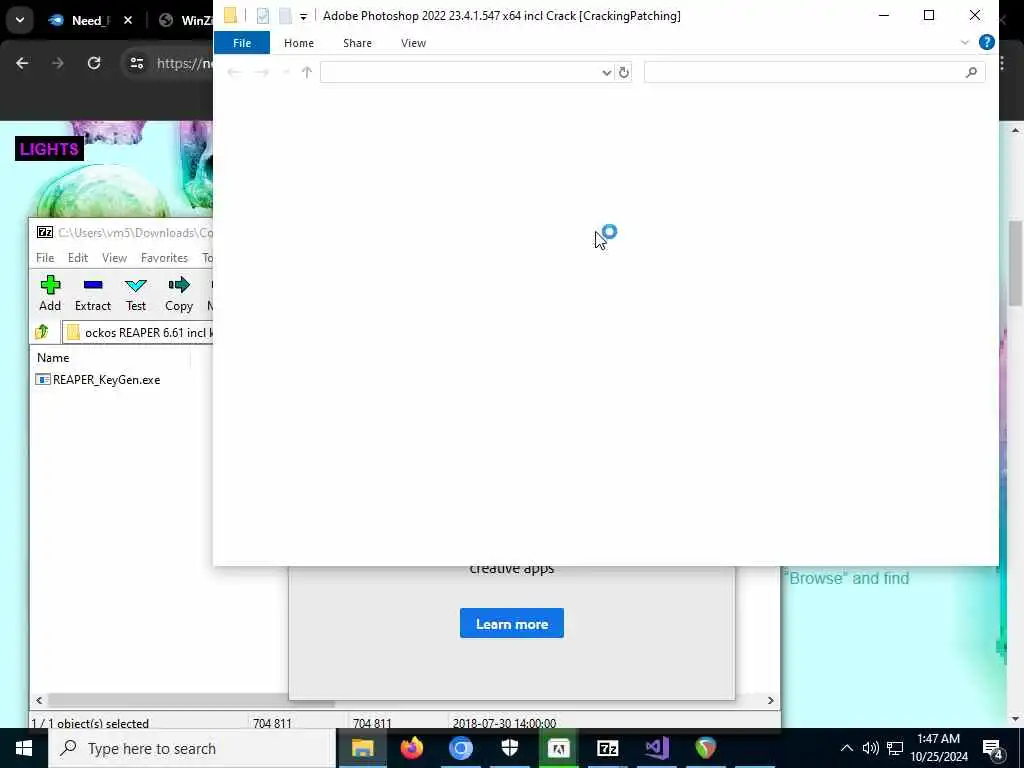This screenshot has height=768, width=1024.
Task: Open the Windows Start menu
Action: pyautogui.click(x=24, y=748)
